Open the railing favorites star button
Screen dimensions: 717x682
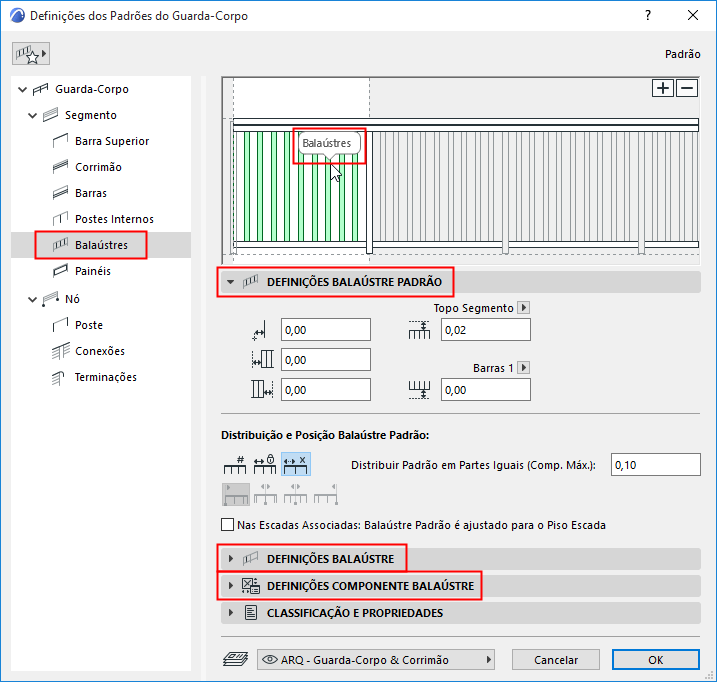click(31, 54)
